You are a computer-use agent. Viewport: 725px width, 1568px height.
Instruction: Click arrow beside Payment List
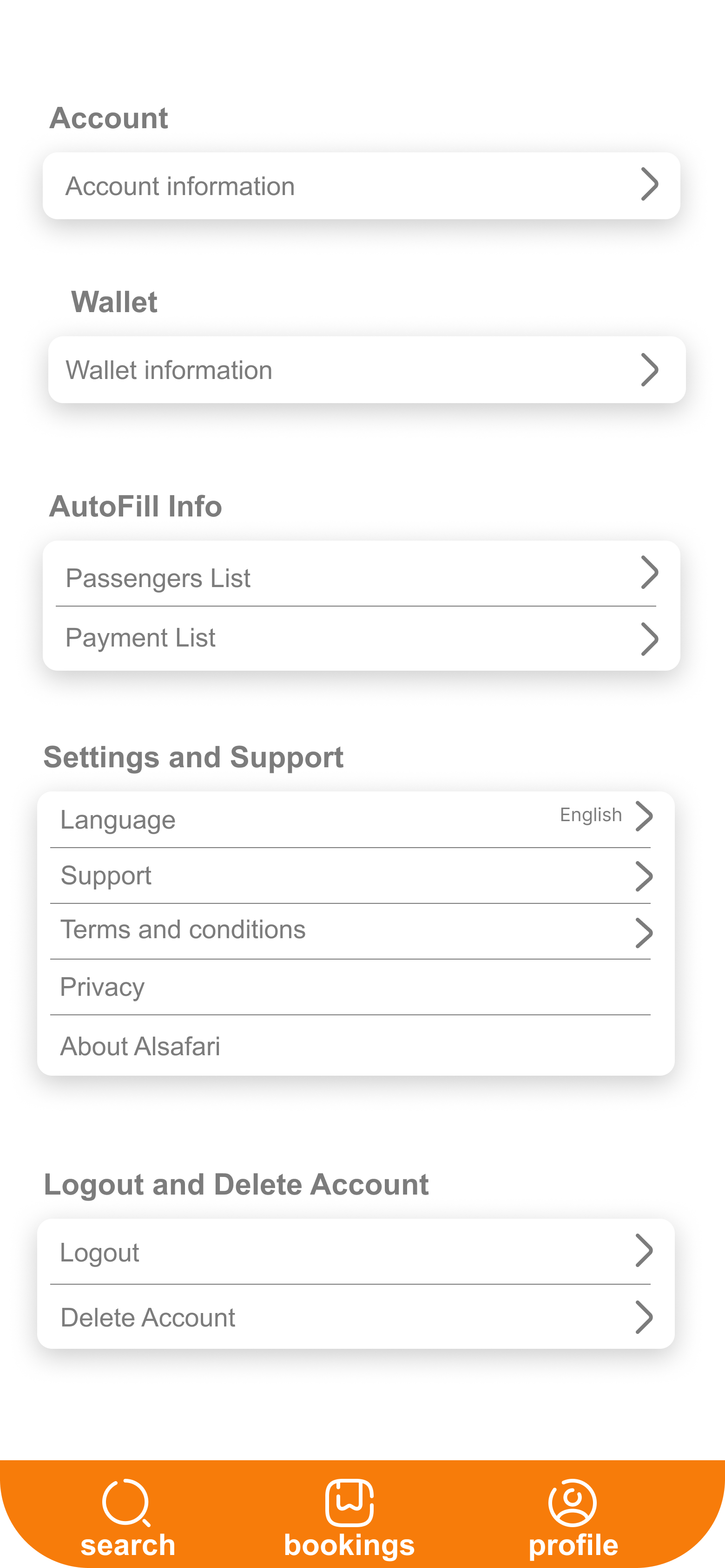[649, 639]
